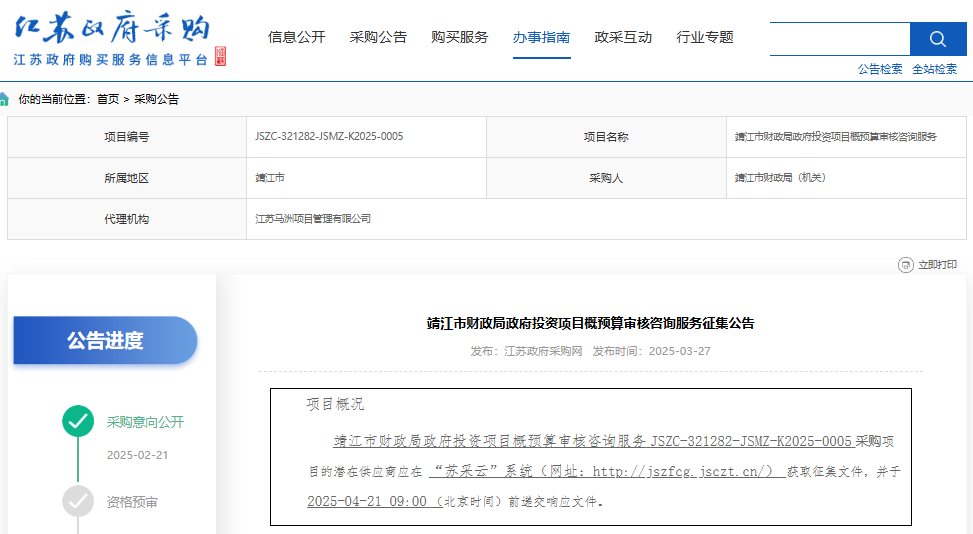Click the 立即打印 print link
Screen dimensions: 973x534
(937, 265)
